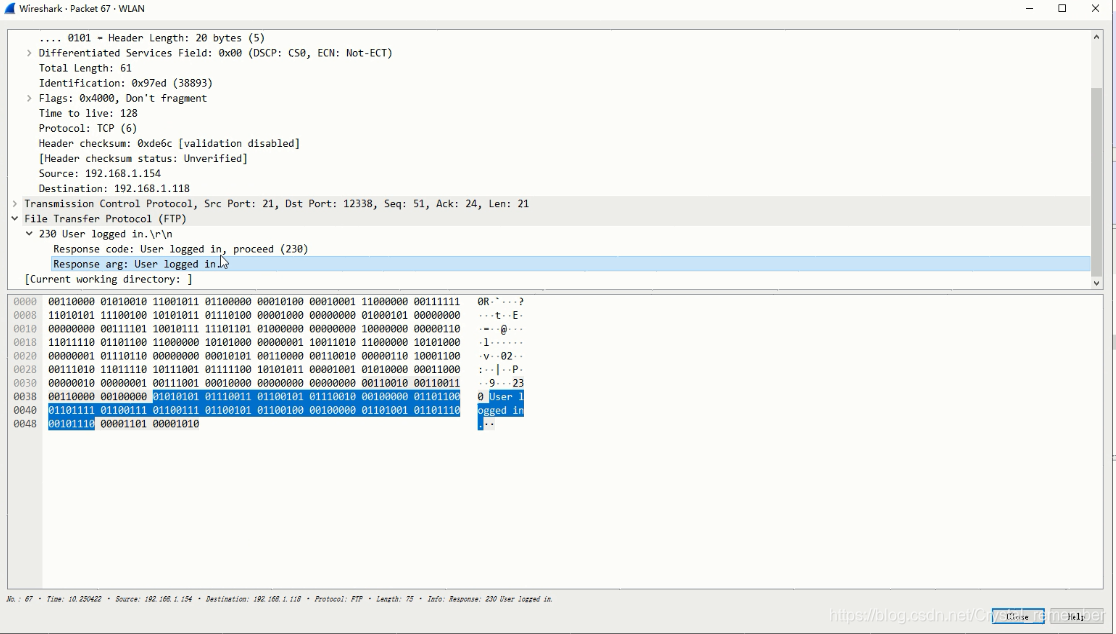The height and width of the screenshot is (634, 1116).
Task: Click the 'ogged in' ASCII text
Action: tap(500, 411)
